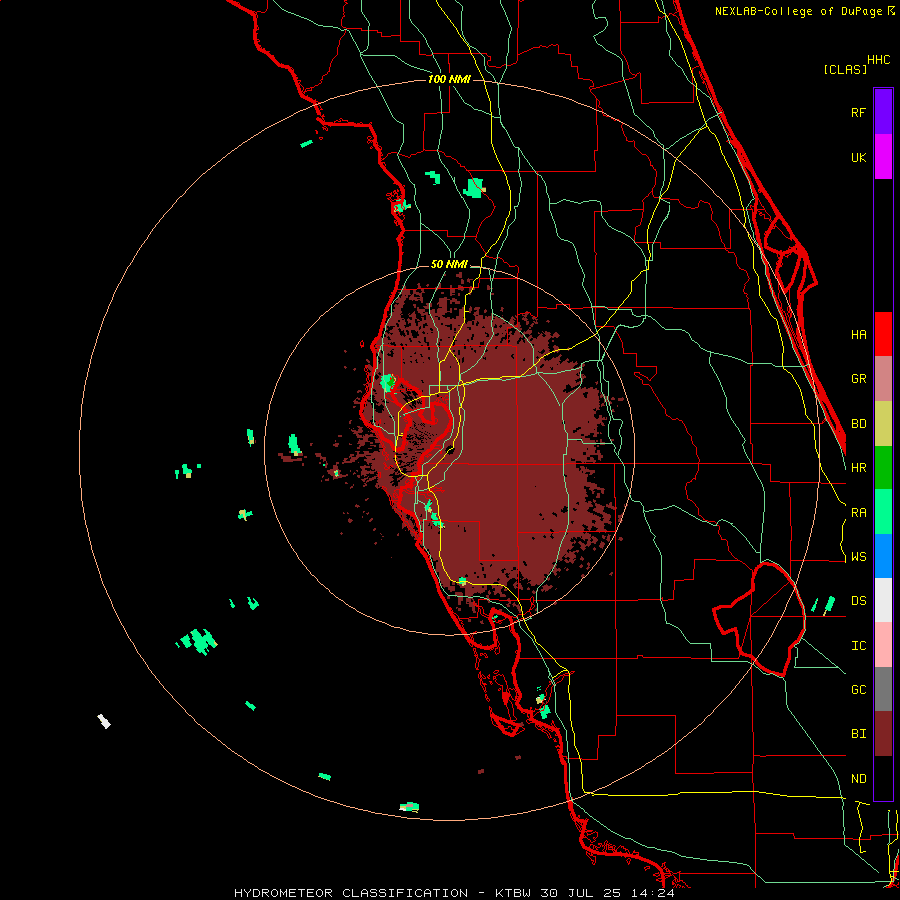
Task: Click the white dry-snow echo at lower left
Action: [104, 721]
